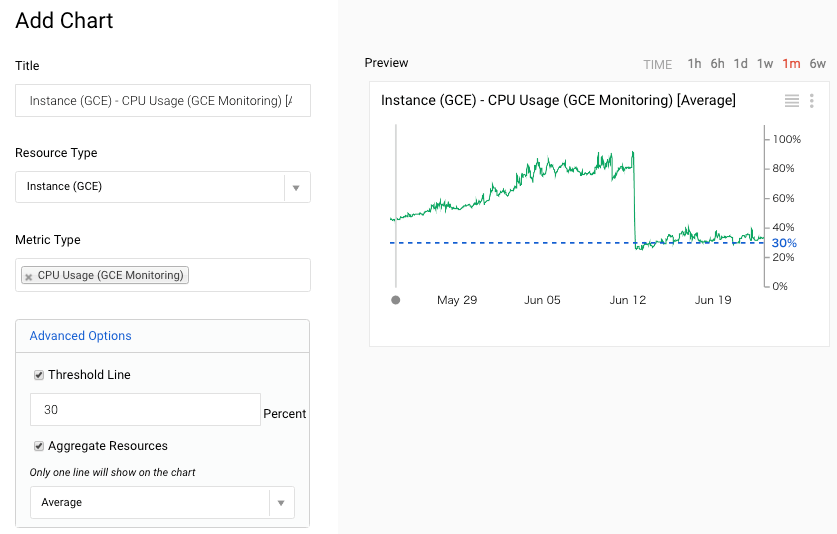Click the threshold value field showing 30
The width and height of the screenshot is (837, 534).
click(145, 410)
